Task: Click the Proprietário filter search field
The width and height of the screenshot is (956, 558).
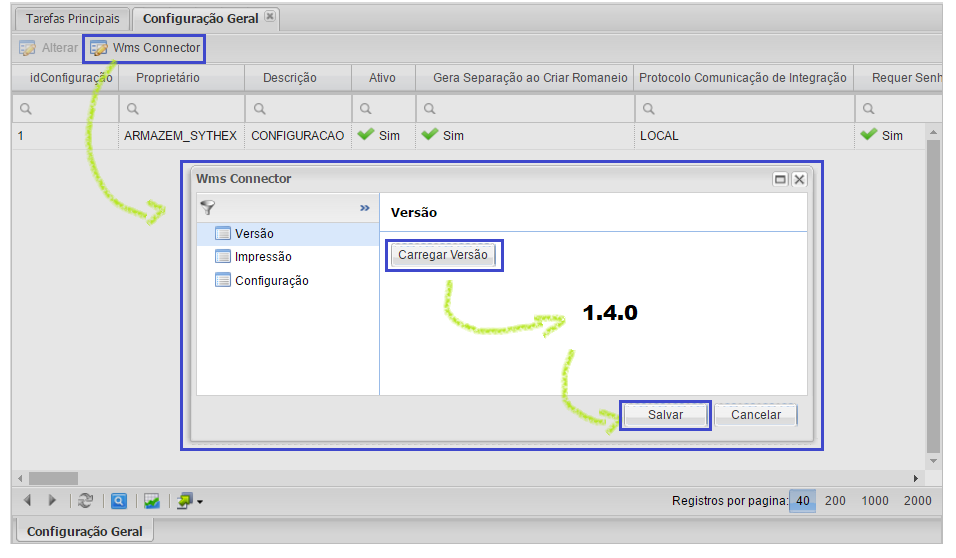Action: 182,109
